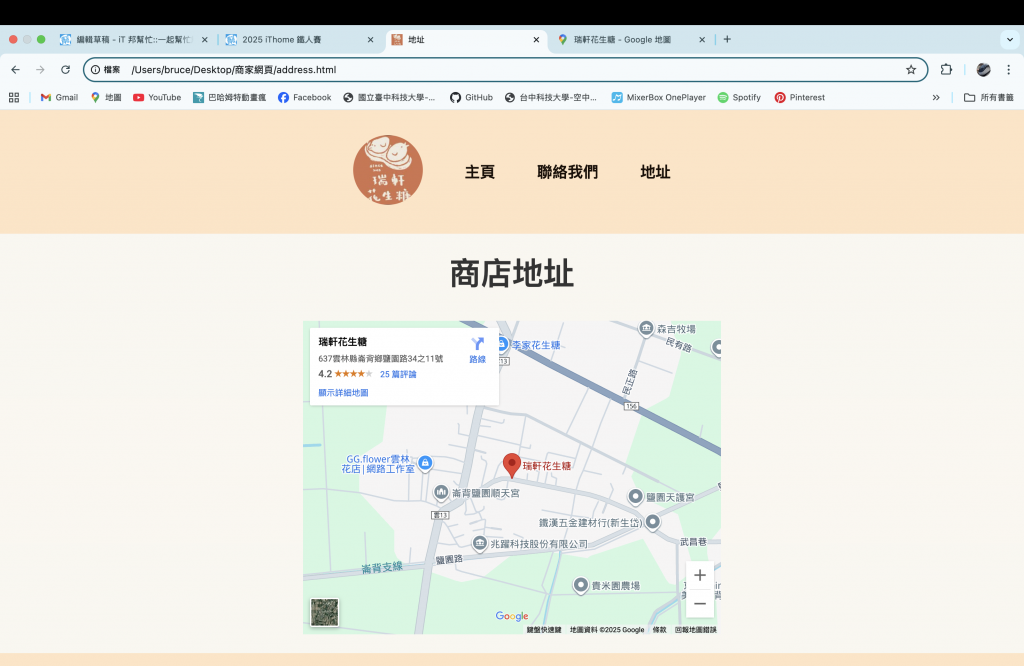Open 聯絡我們 in the site navigation

tap(568, 172)
